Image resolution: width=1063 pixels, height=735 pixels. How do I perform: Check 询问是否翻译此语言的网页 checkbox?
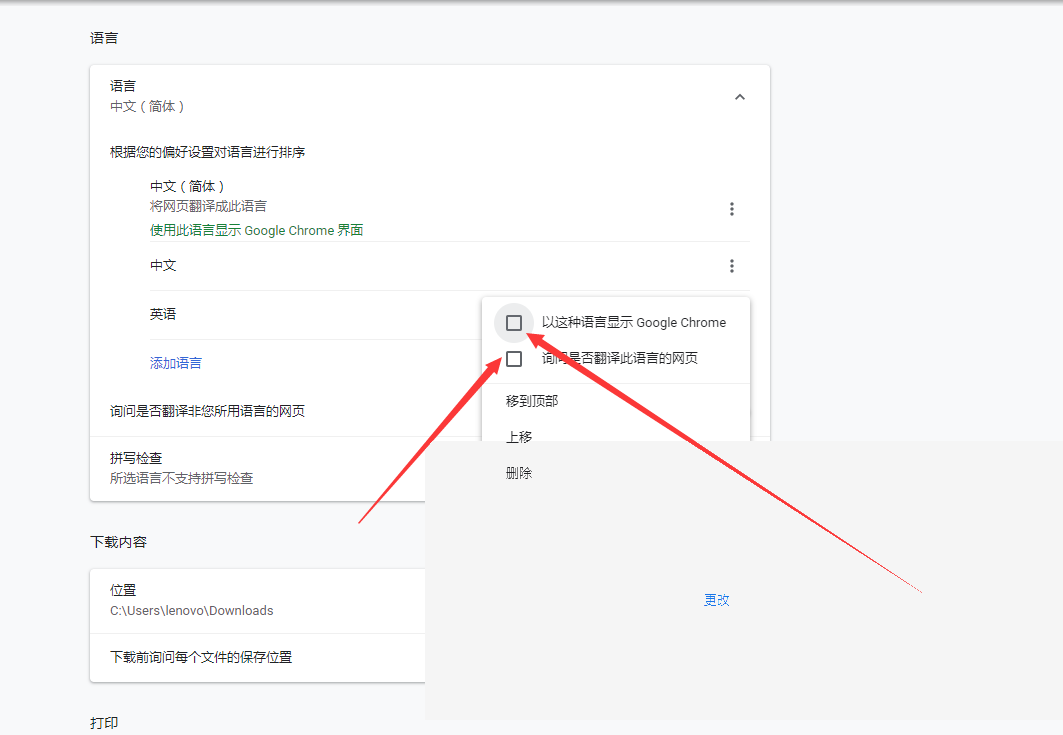coord(514,359)
